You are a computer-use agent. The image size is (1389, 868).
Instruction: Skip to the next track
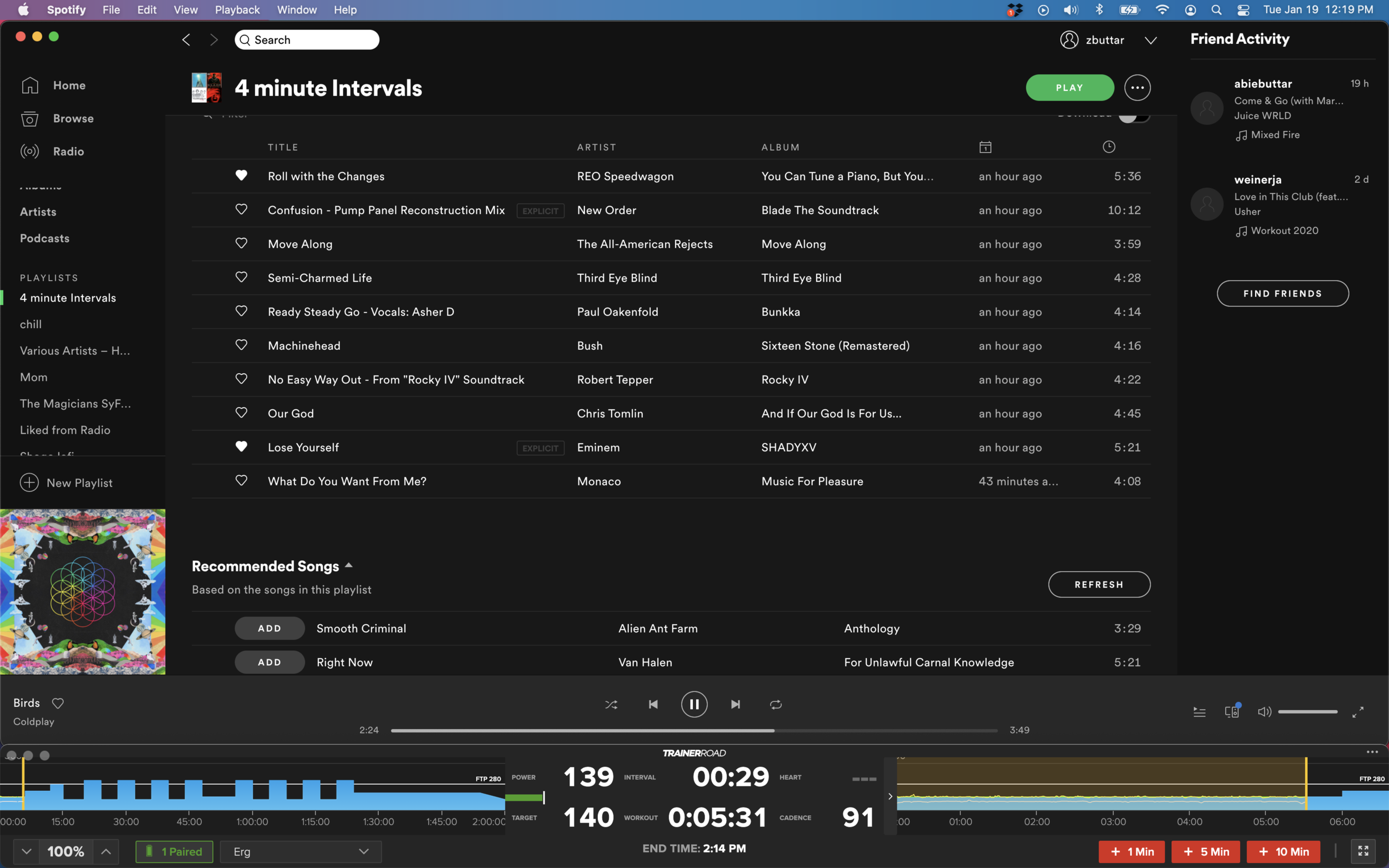pyautogui.click(x=736, y=704)
